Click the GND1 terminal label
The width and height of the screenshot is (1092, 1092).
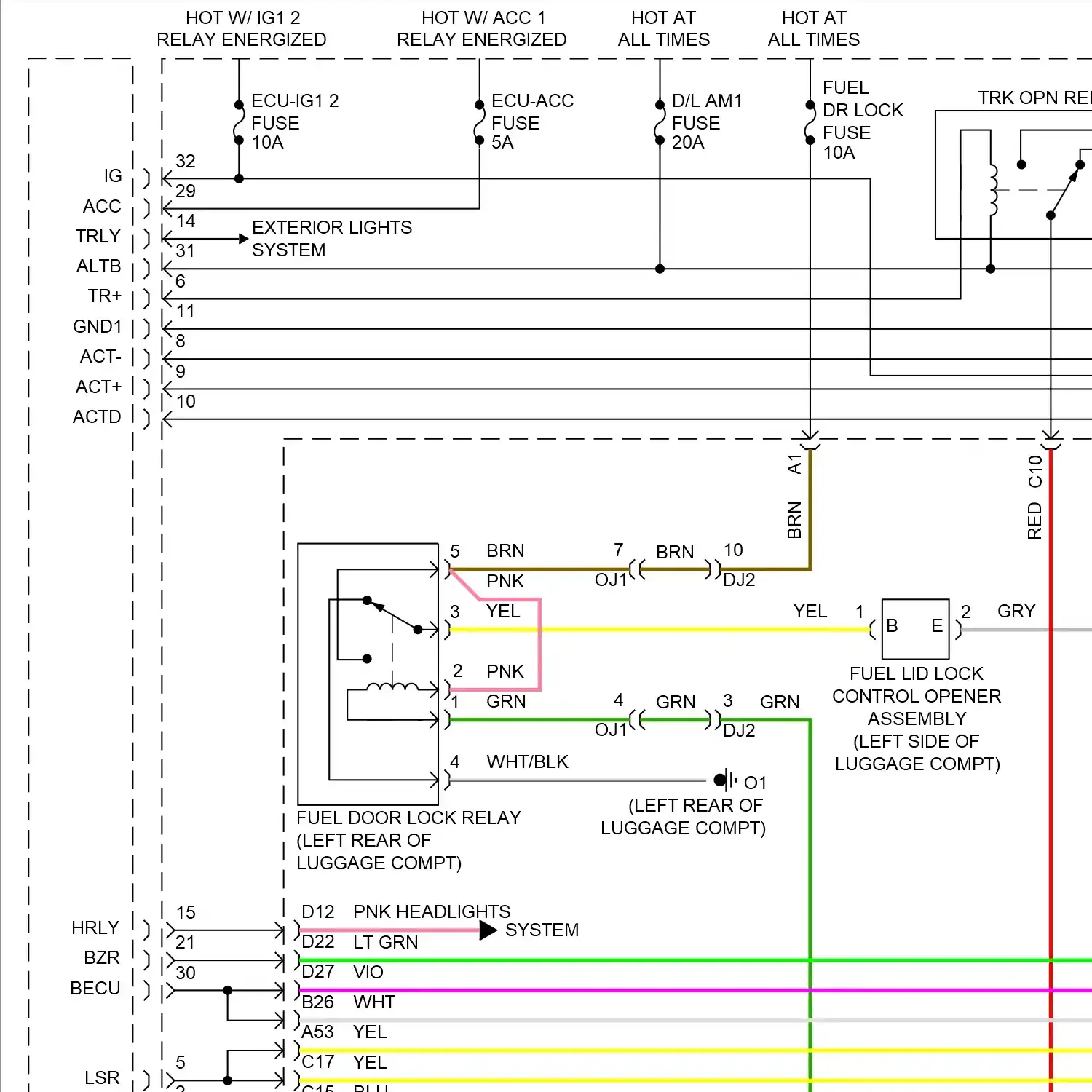[97, 327]
